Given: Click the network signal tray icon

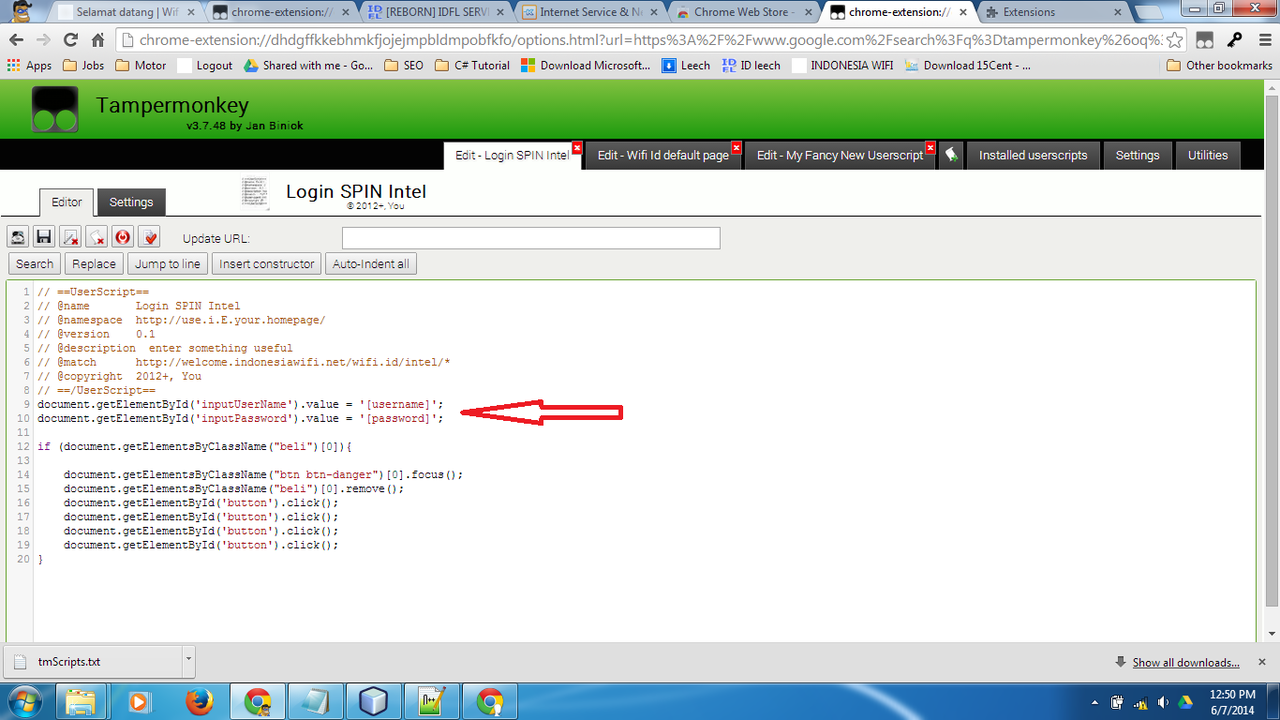Looking at the screenshot, I should point(1140,701).
